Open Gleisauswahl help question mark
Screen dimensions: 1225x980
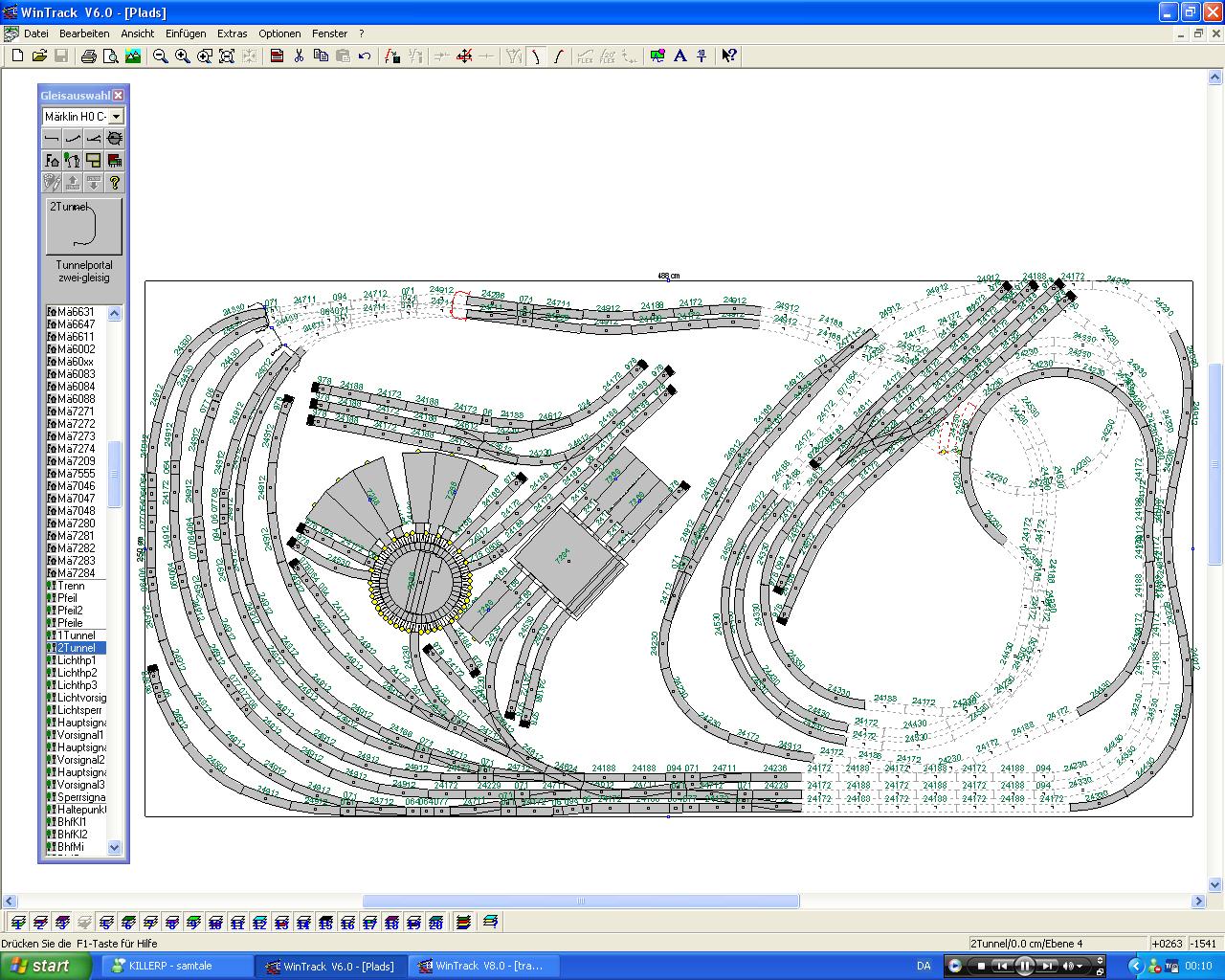coord(115,183)
